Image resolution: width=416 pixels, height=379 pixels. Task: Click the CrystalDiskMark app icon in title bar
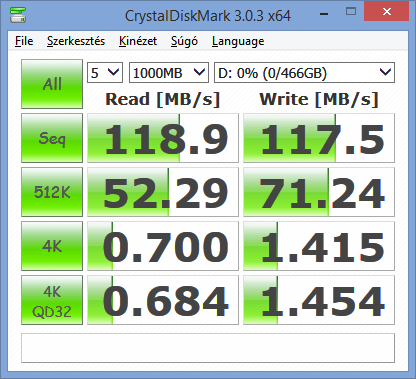[x=18, y=15]
